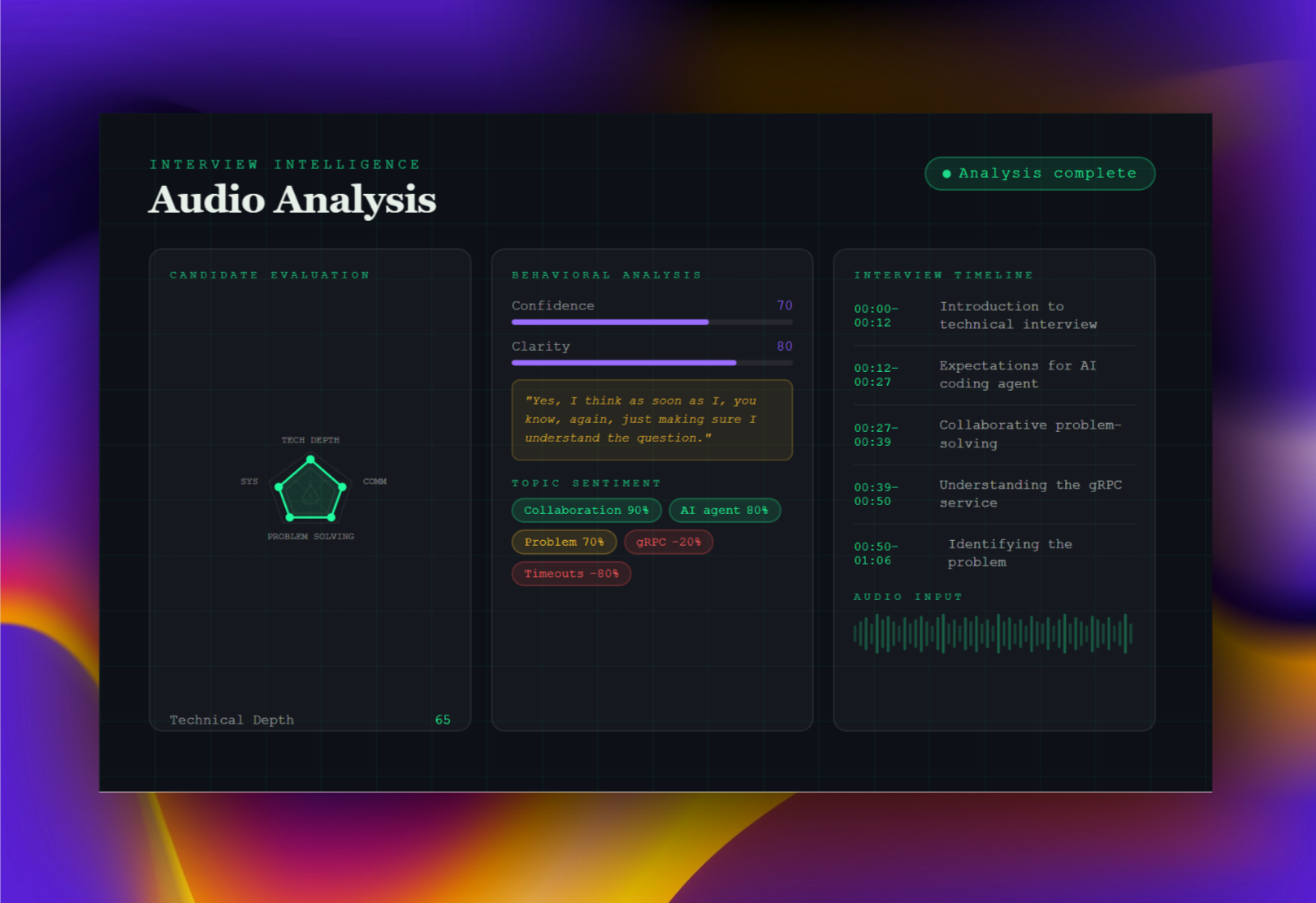Click the Collaboration 90% sentiment tag
1316x903 pixels.
pos(586,511)
